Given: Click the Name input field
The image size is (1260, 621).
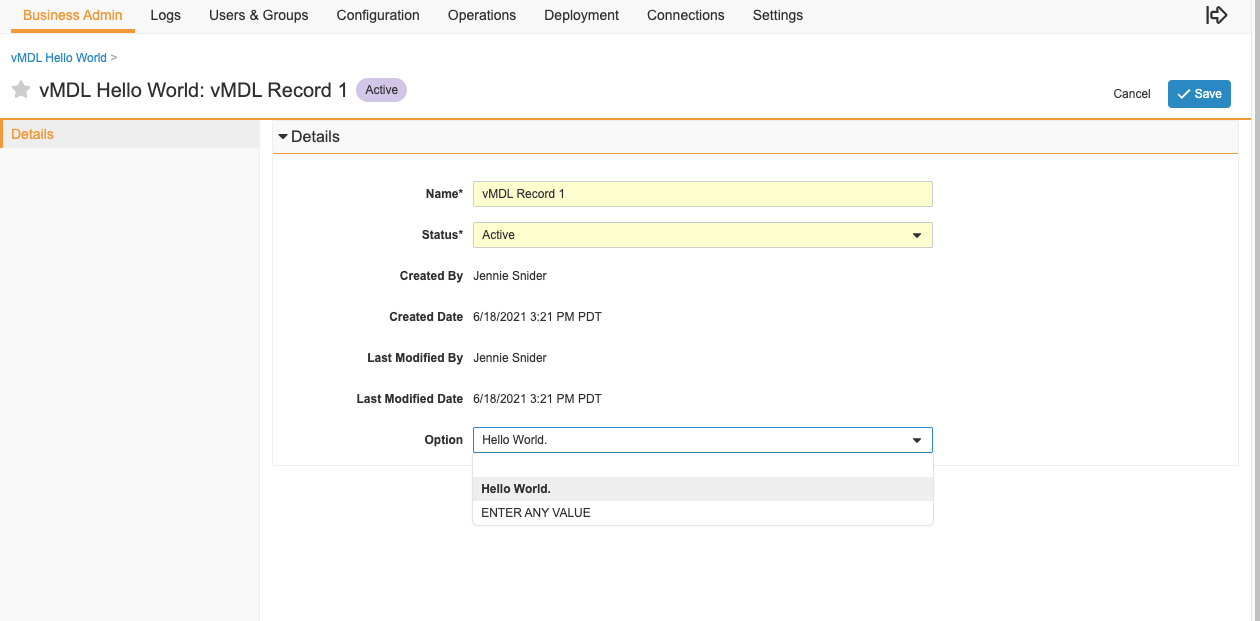Looking at the screenshot, I should click(702, 194).
